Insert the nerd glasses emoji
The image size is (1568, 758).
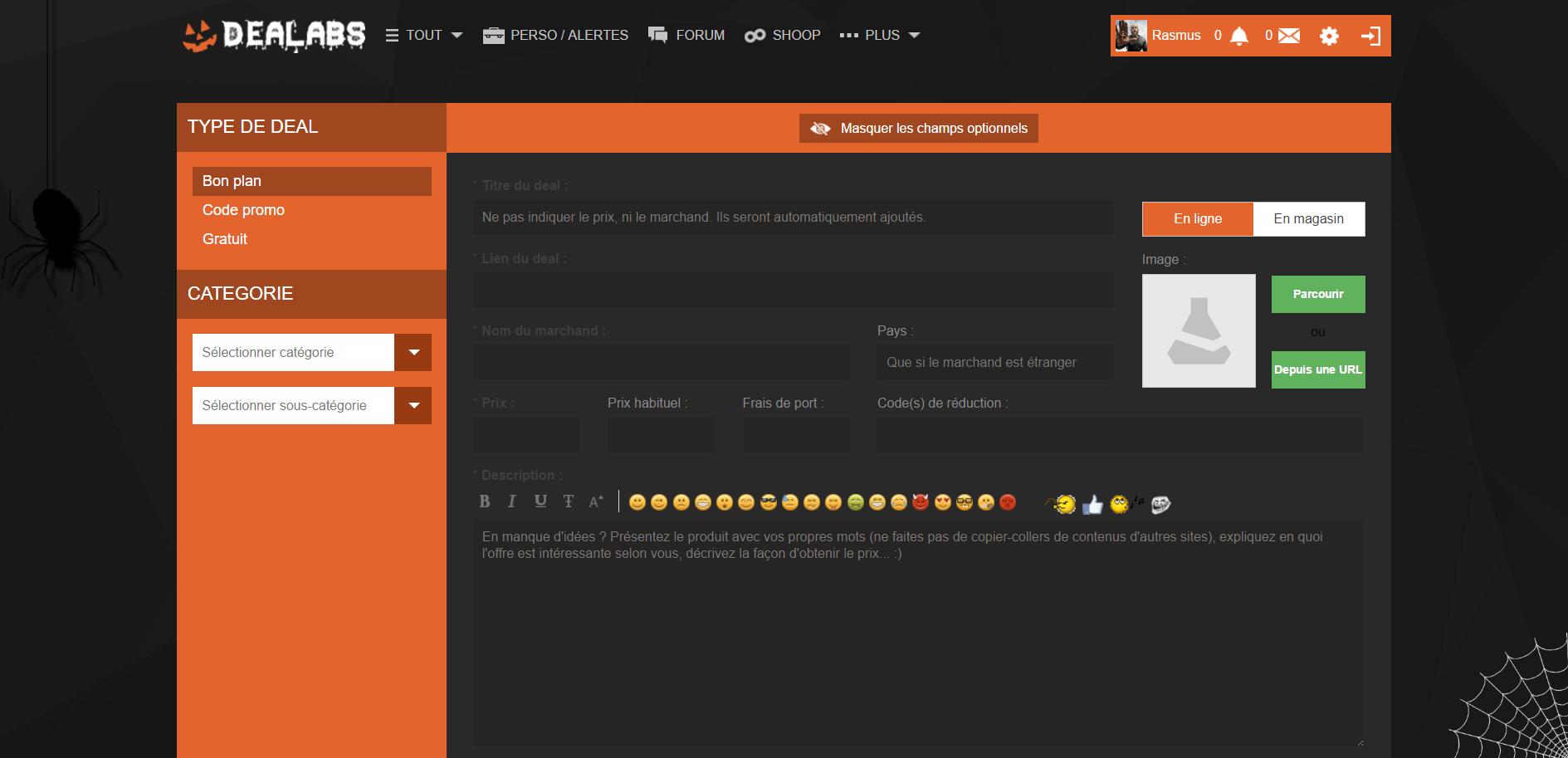pyautogui.click(x=965, y=502)
